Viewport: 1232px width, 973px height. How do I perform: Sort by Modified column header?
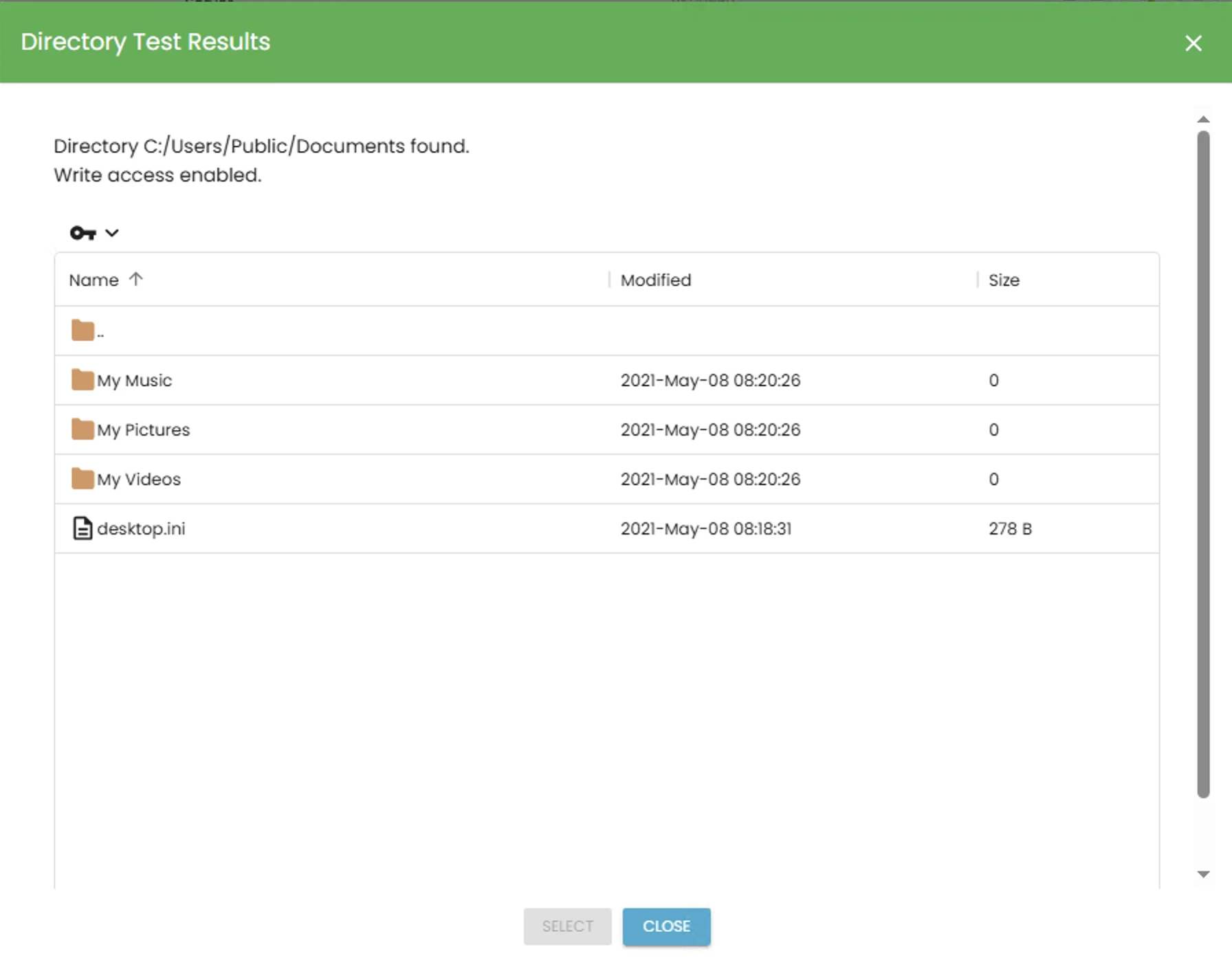click(656, 280)
